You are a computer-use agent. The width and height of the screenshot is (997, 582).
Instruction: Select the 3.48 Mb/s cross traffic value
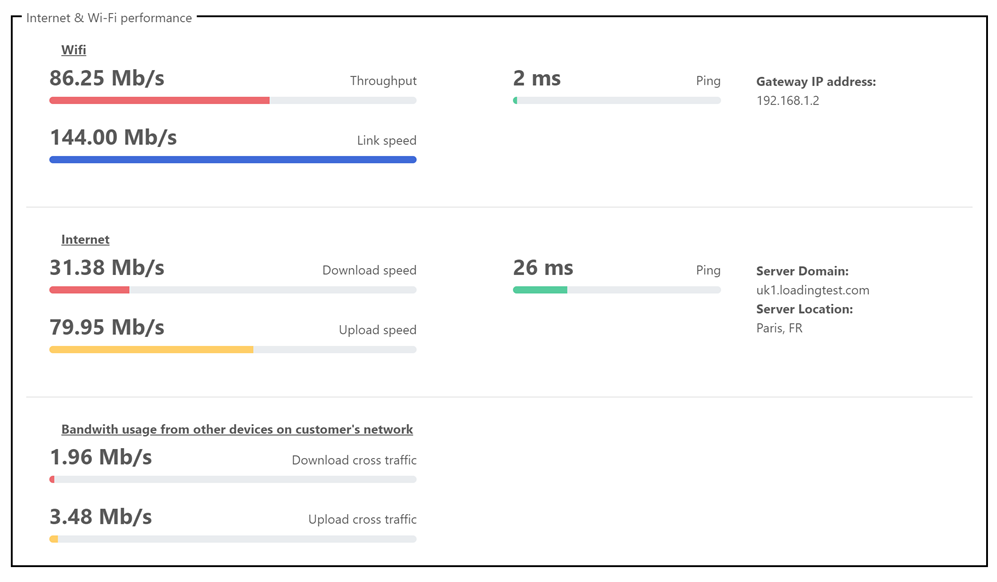click(x=100, y=516)
